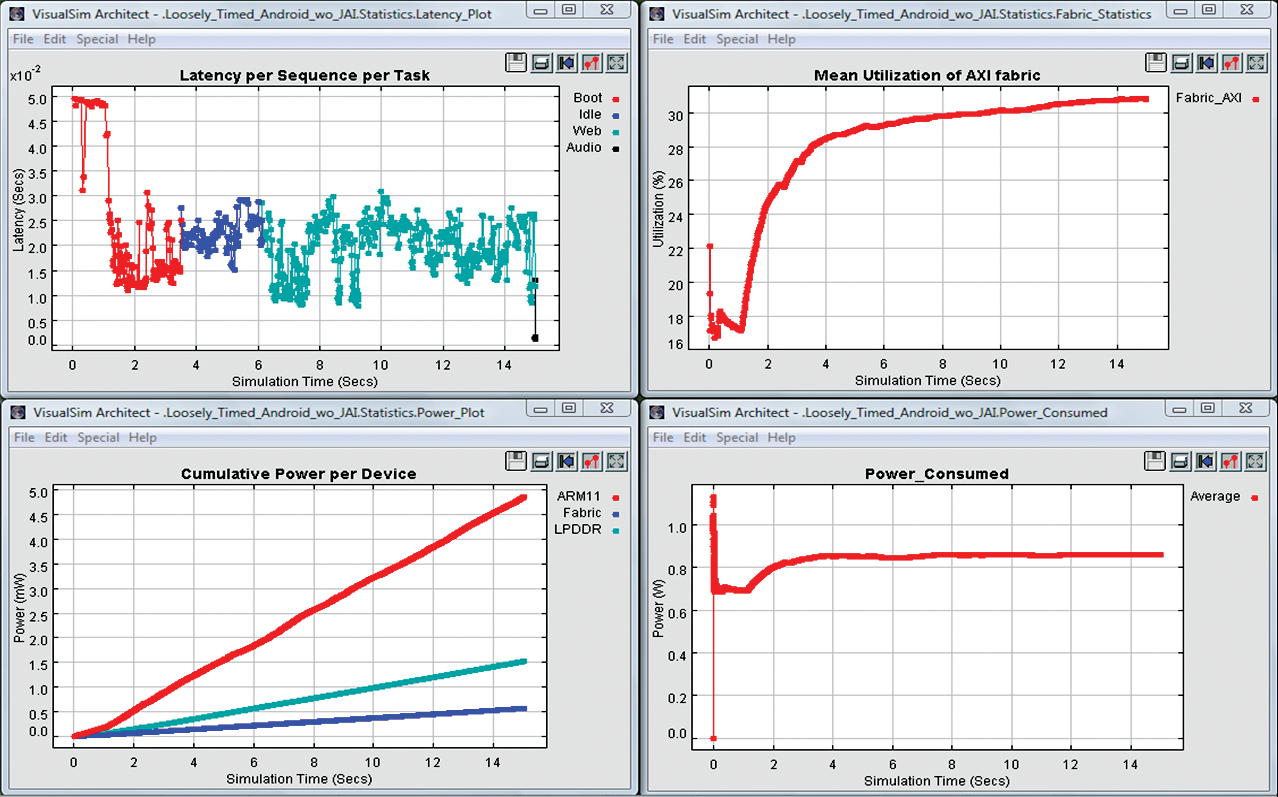
Task: Open the format icon in the Power_Consumed window
Action: [1231, 461]
